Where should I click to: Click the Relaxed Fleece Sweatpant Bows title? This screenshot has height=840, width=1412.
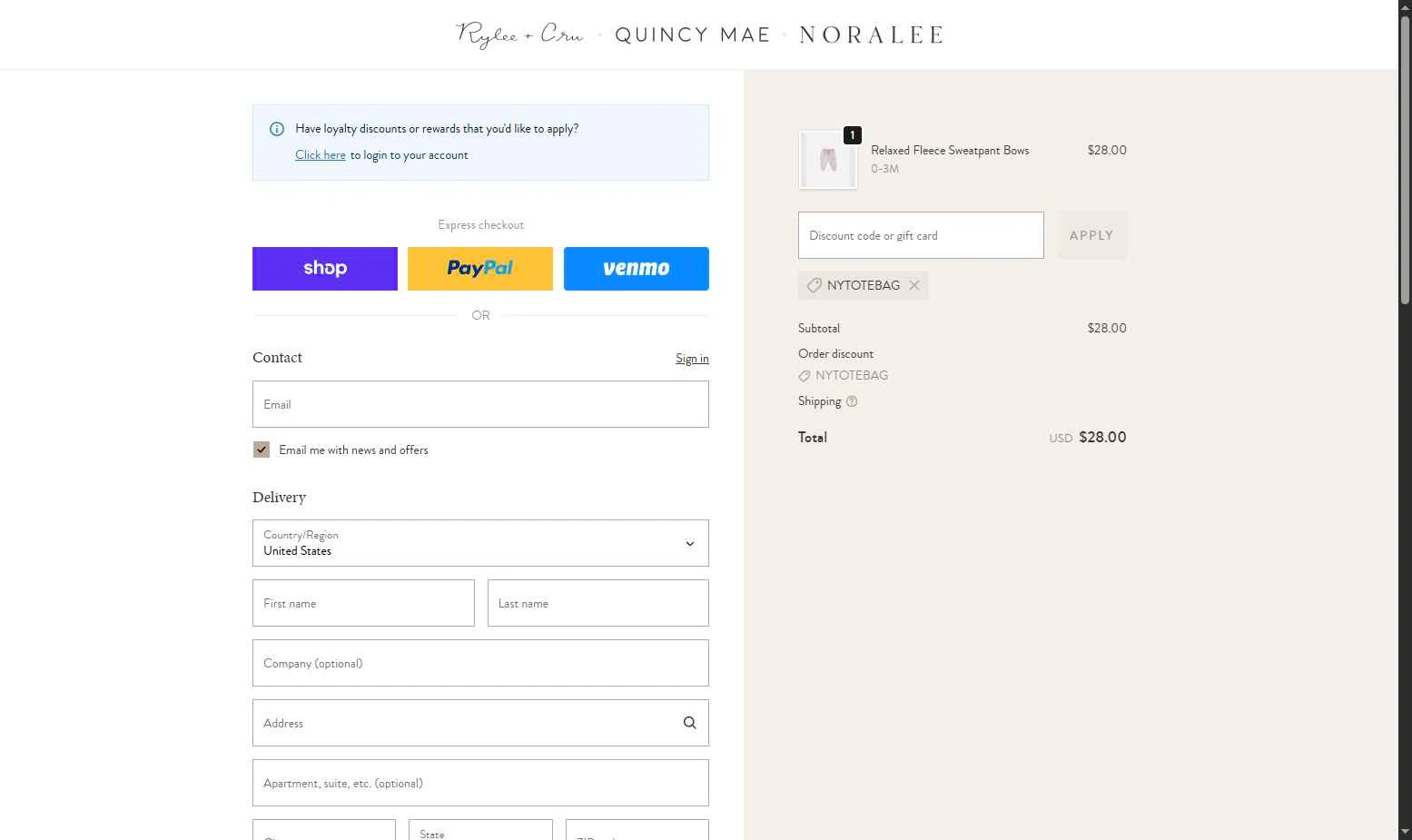(950, 151)
